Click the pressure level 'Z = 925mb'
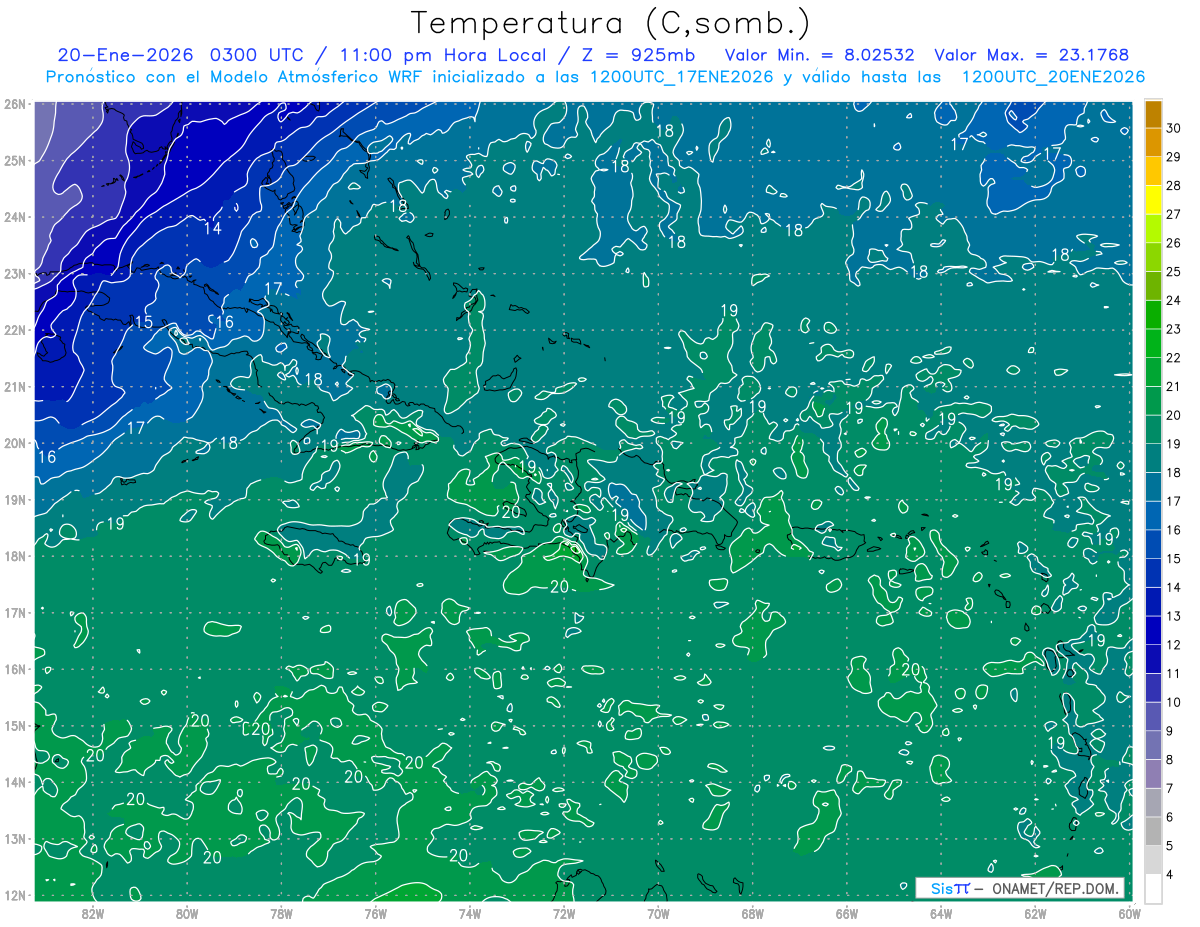The width and height of the screenshot is (1200, 927). coord(636,55)
